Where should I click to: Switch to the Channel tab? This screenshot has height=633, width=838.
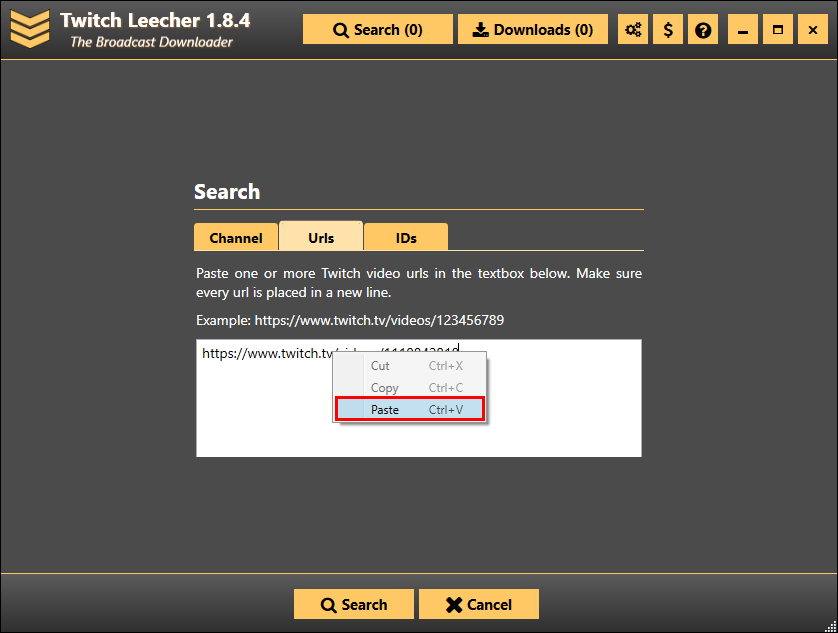coord(236,237)
